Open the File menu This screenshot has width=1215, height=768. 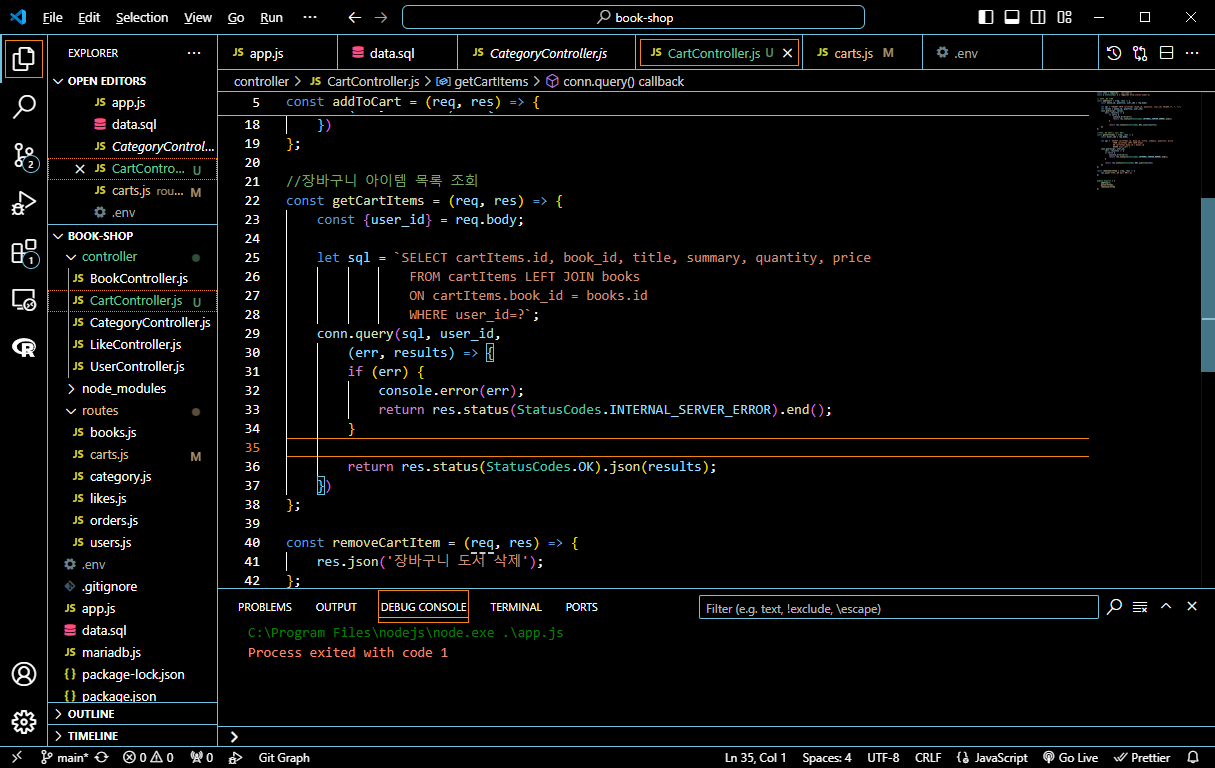(53, 18)
